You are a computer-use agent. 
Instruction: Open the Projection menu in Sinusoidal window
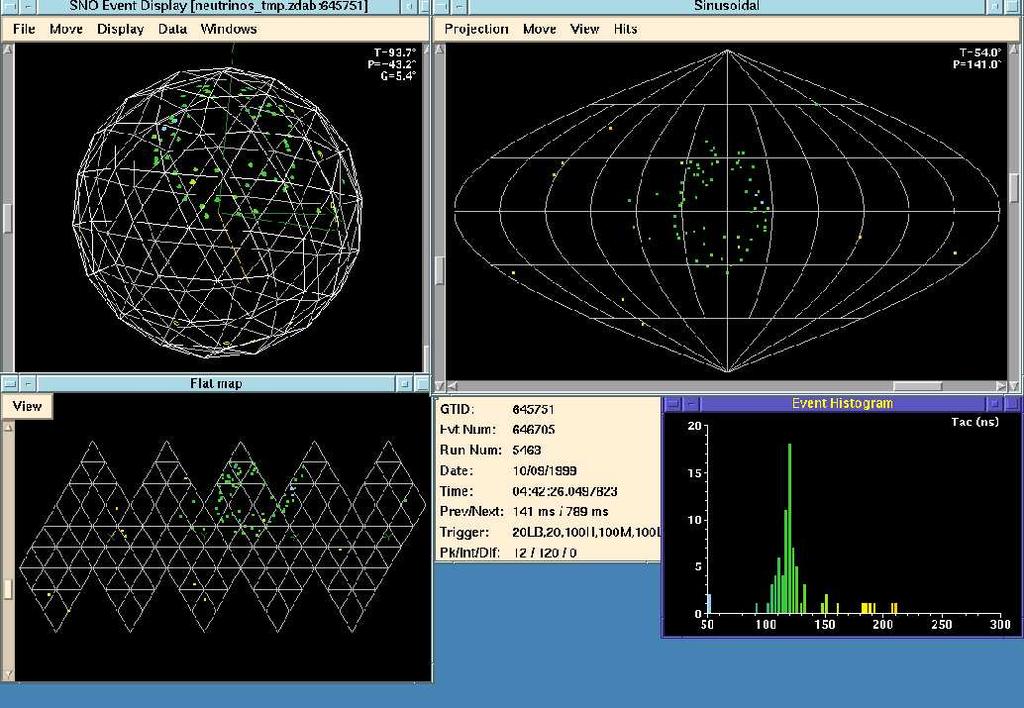(476, 29)
